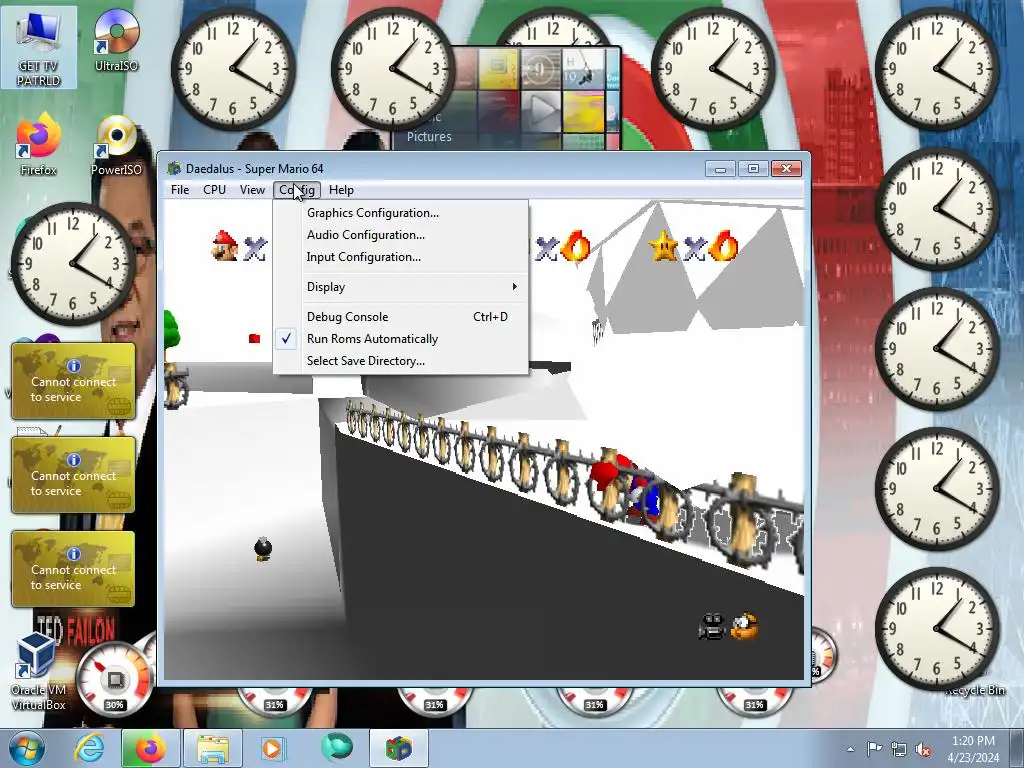
Task: Click the power star counter icon in game
Action: coord(664,248)
